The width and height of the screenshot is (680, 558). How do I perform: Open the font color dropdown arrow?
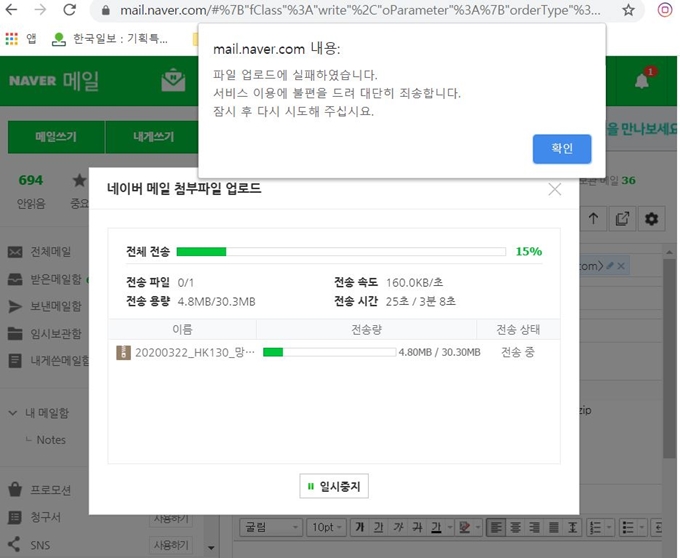point(450,527)
